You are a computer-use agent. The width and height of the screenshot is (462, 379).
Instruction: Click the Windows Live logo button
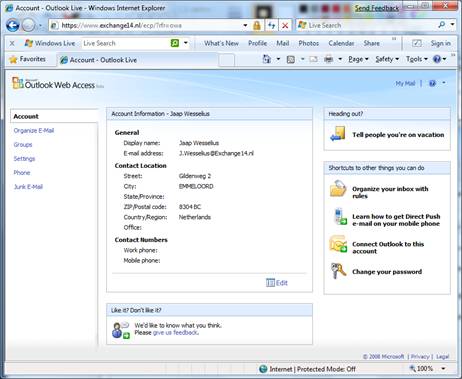pyautogui.click(x=50, y=43)
